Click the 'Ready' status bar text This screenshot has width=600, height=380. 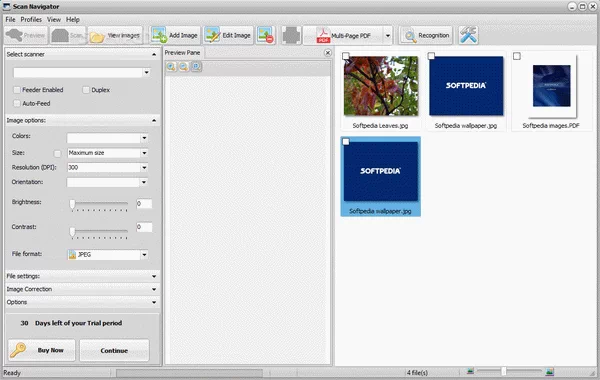[x=12, y=373]
